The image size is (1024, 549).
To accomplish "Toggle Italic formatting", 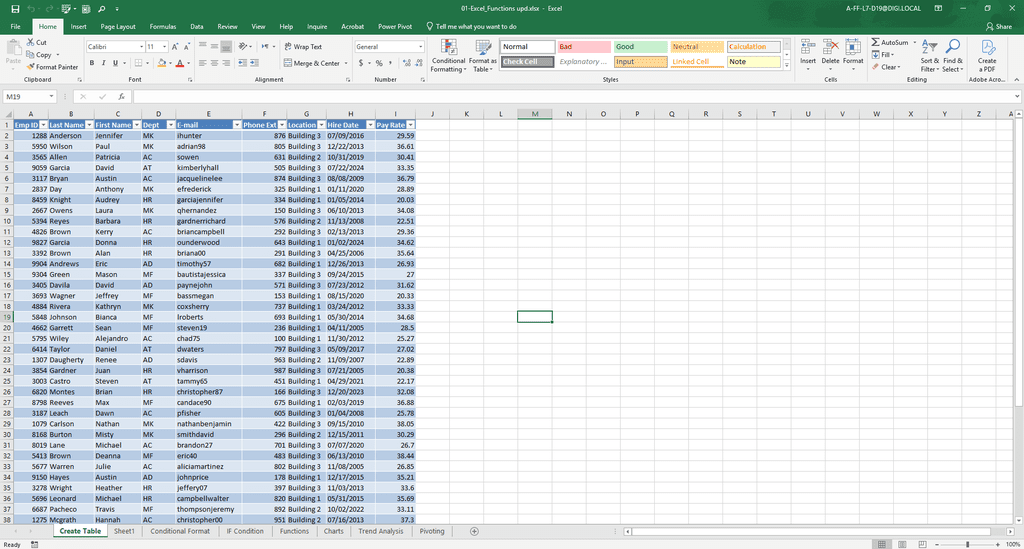I will pyautogui.click(x=103, y=63).
